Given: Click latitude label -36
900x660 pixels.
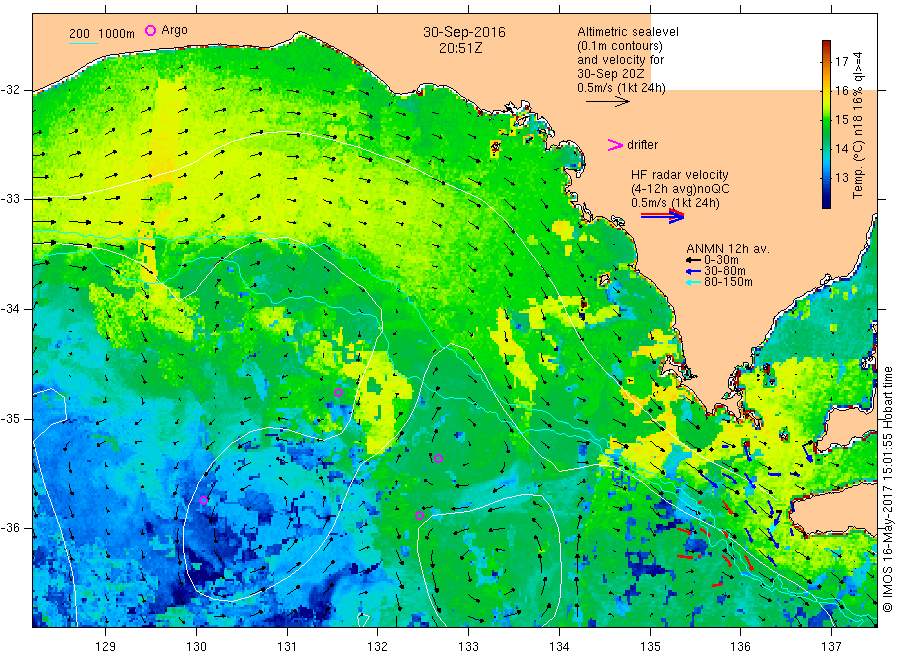Looking at the screenshot, I should click(x=10, y=528).
